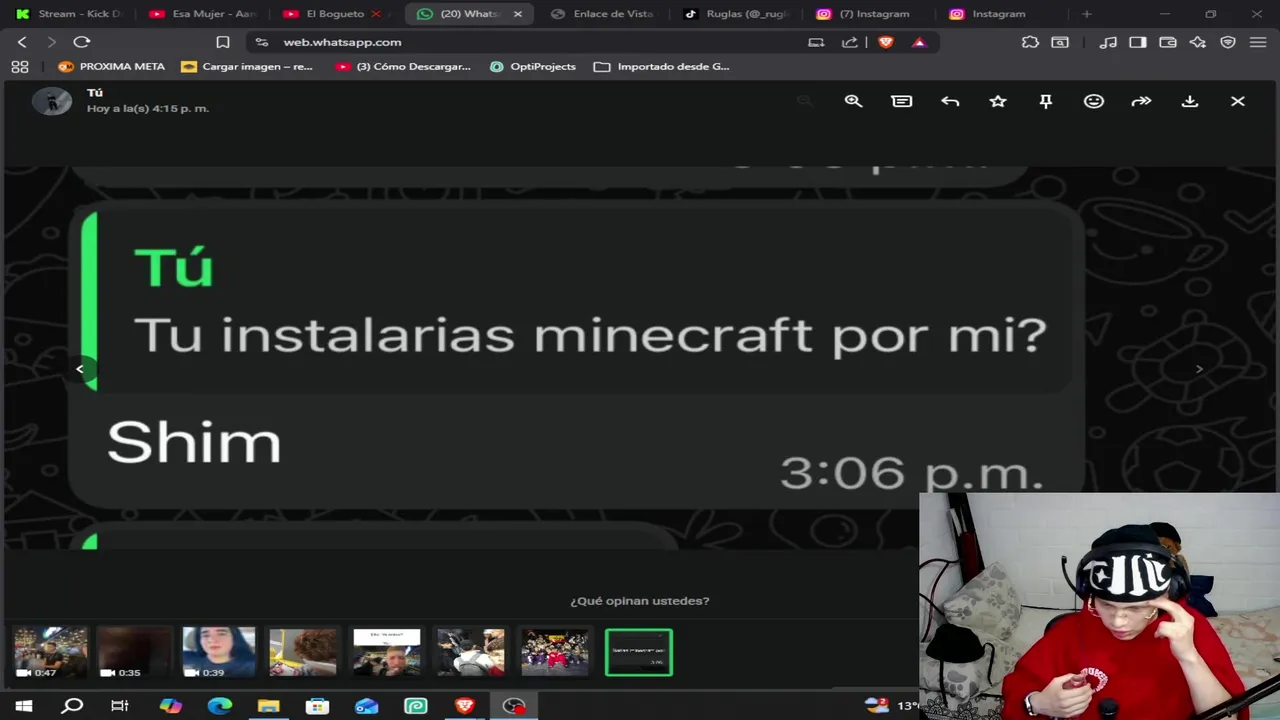Download the viewed image
Screen dimensions: 1280x720
[1190, 101]
